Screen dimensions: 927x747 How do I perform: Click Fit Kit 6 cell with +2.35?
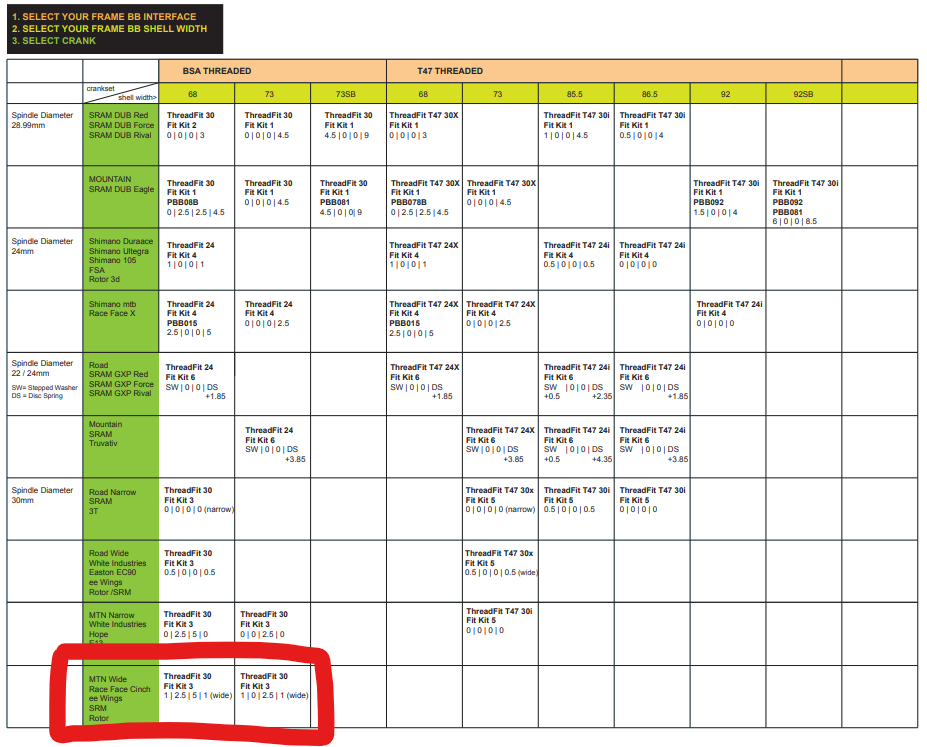click(576, 384)
